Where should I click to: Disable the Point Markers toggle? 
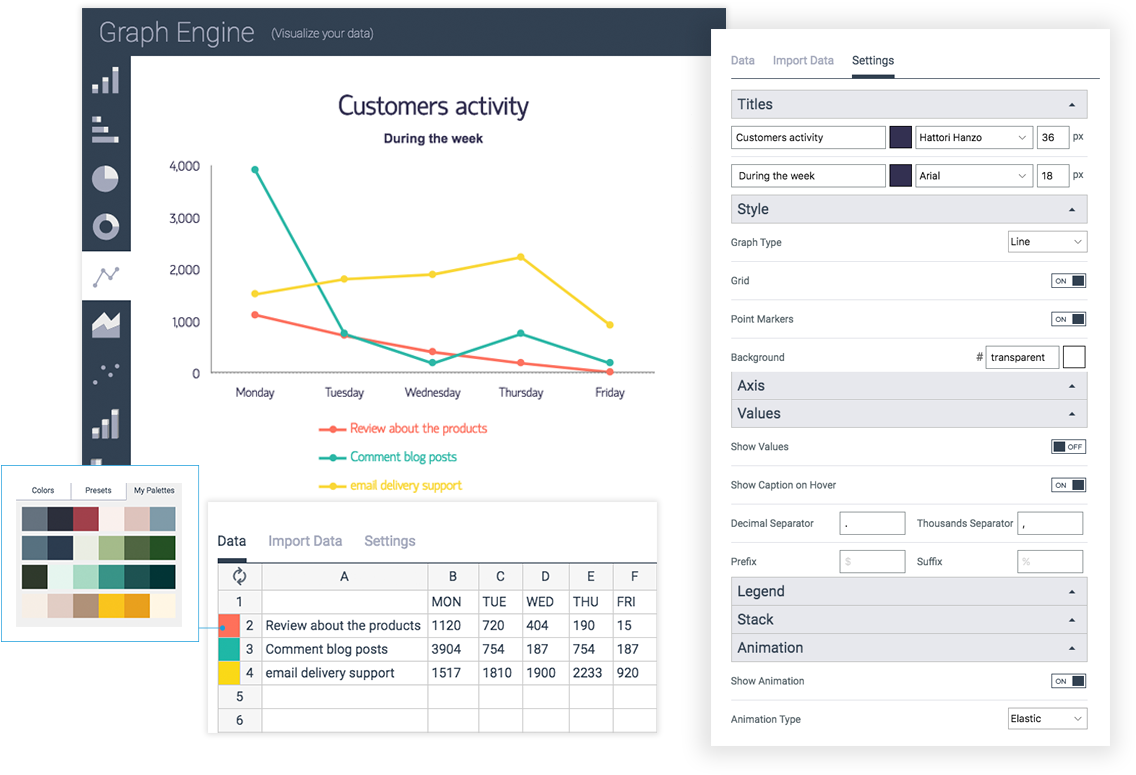pos(1068,319)
